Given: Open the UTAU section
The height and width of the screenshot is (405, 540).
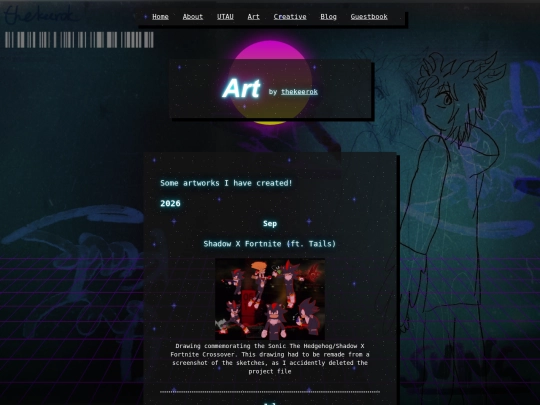Looking at the screenshot, I should [x=225, y=17].
